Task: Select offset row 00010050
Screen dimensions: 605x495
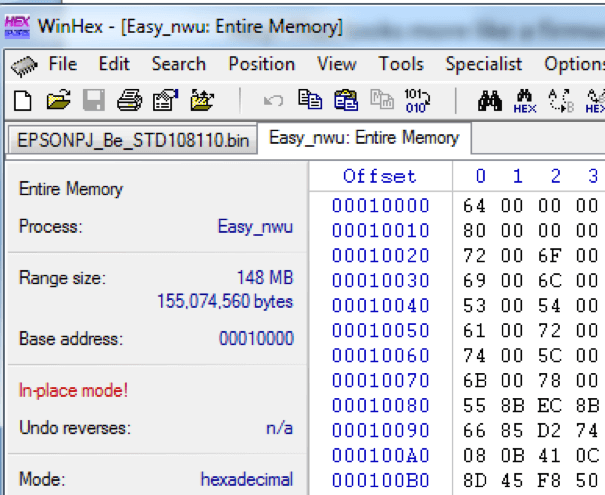Action: (380, 330)
